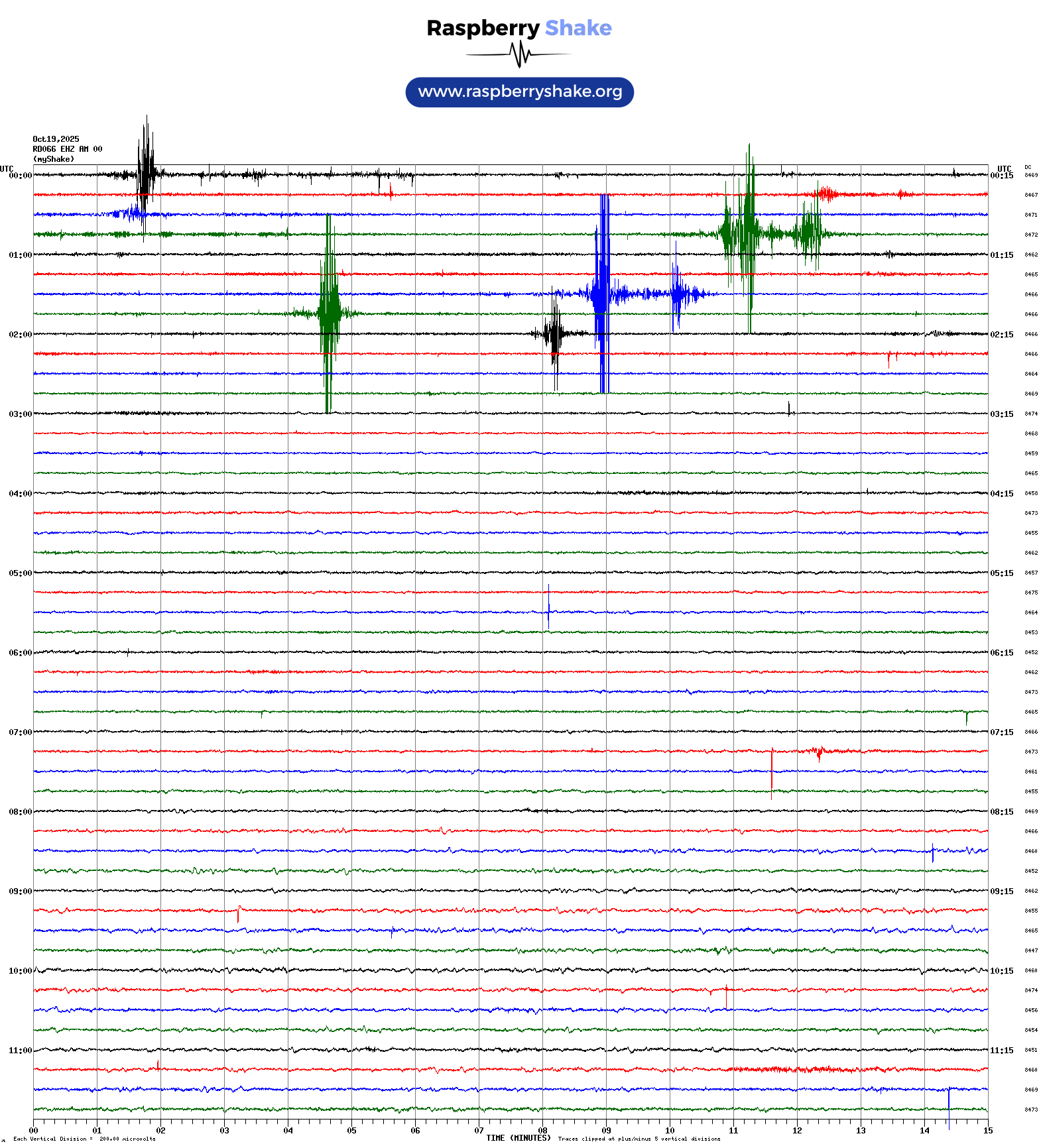Select the 06:00 hour label on left axis

click(x=20, y=653)
